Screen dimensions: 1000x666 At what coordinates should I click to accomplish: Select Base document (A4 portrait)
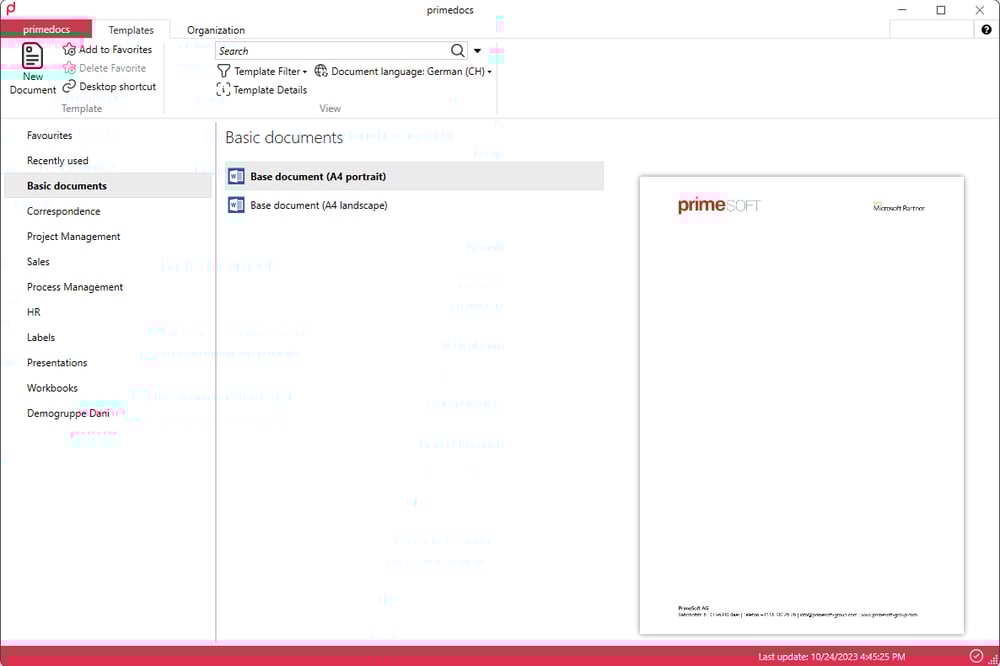[x=415, y=176]
